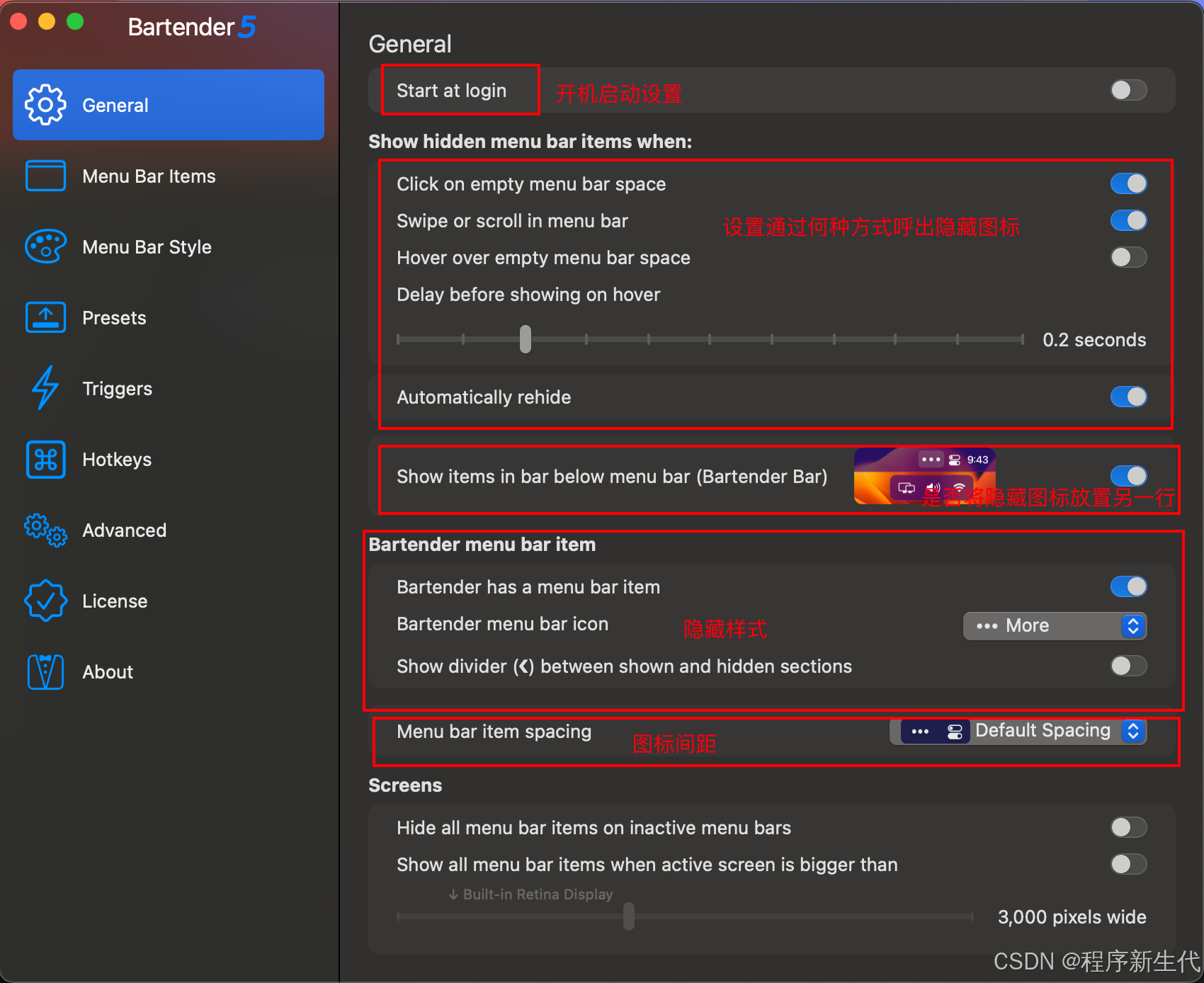Click the yellow minimize window button
The width and height of the screenshot is (1204, 983).
click(x=47, y=21)
